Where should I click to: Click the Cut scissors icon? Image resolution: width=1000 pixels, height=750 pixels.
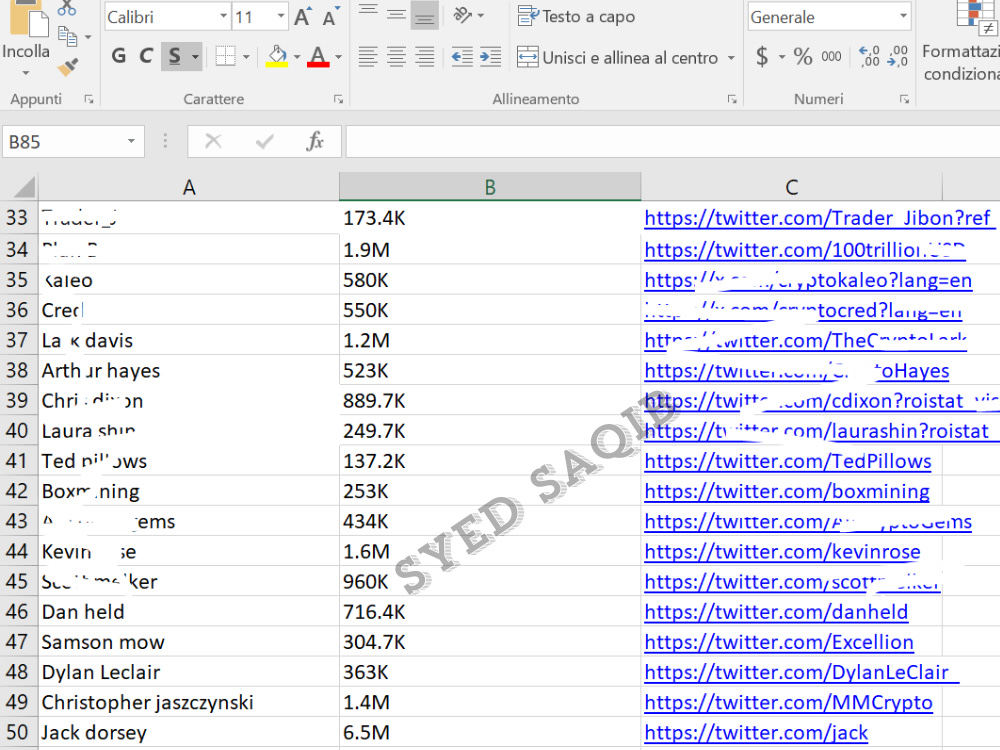click(x=66, y=8)
